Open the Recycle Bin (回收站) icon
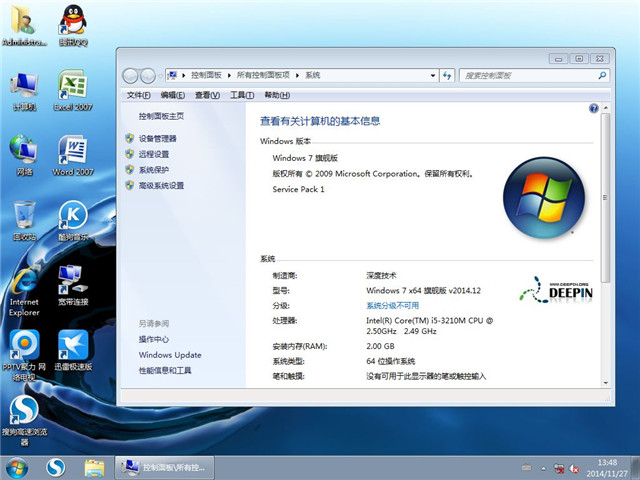The image size is (640, 480). coord(24,220)
